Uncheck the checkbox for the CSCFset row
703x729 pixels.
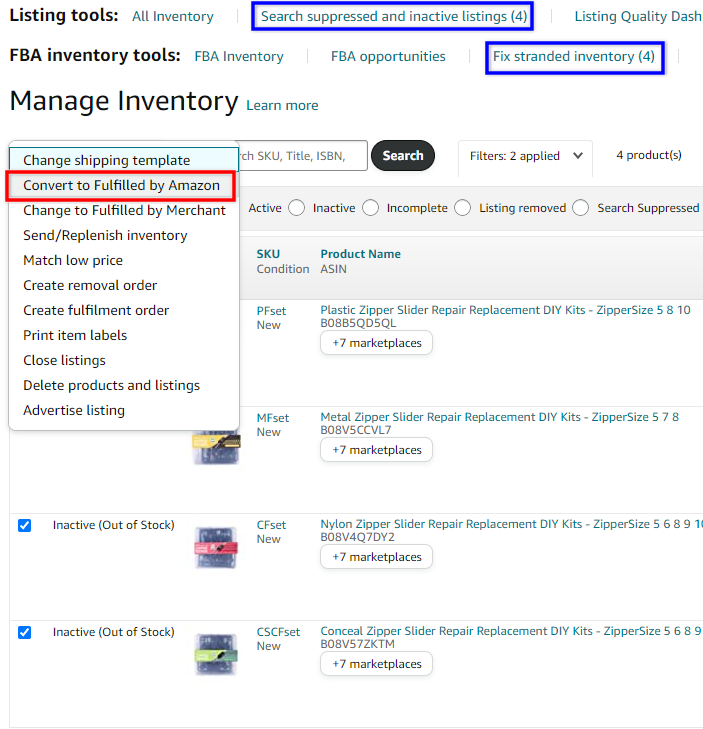coord(25,632)
